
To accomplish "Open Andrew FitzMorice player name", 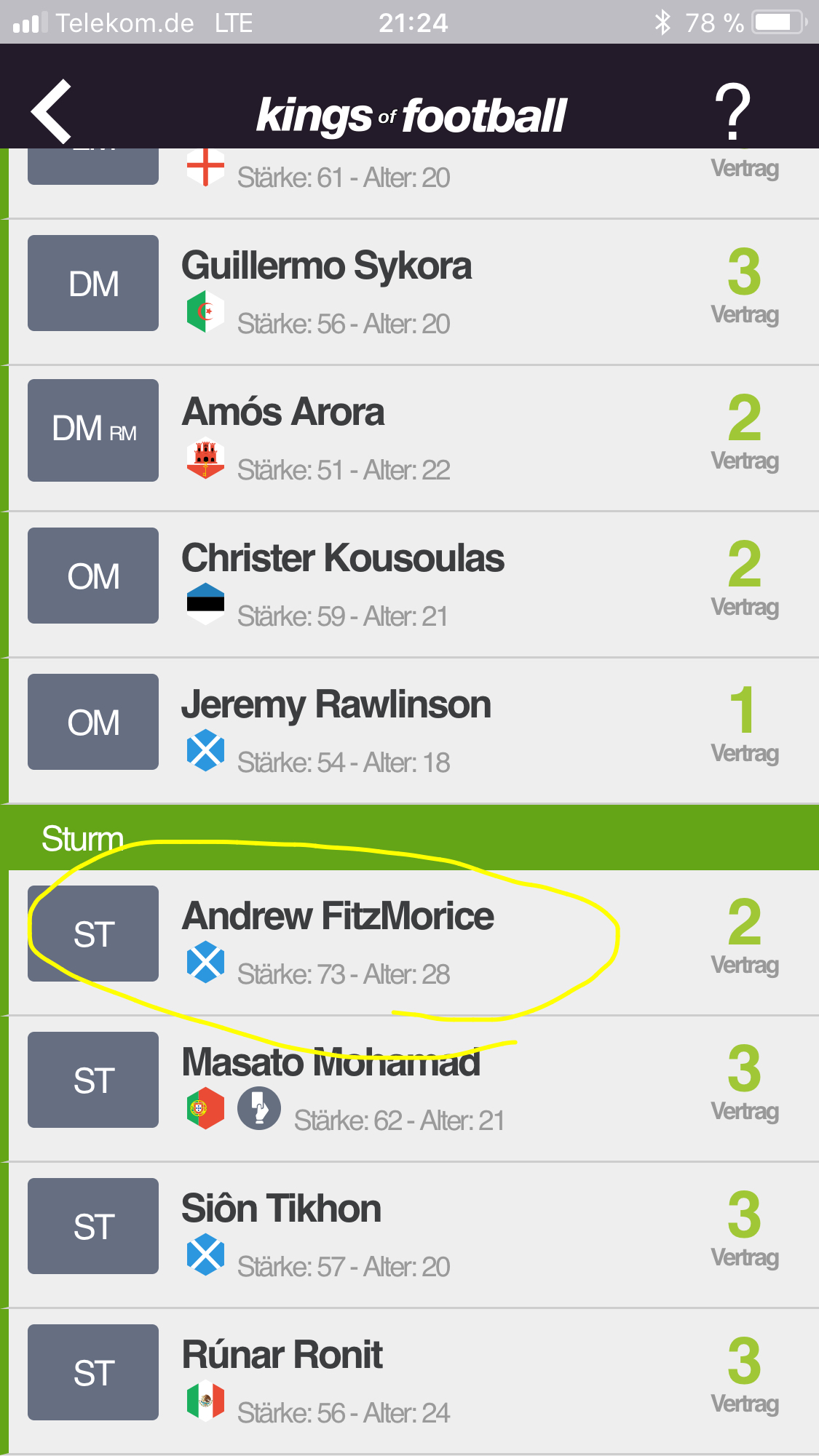I will 338,916.
